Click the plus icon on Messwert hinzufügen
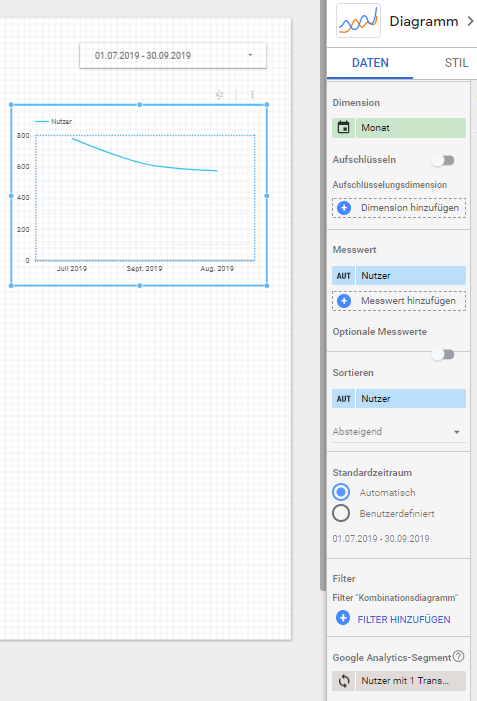Image resolution: width=477 pixels, height=701 pixels. (344, 301)
